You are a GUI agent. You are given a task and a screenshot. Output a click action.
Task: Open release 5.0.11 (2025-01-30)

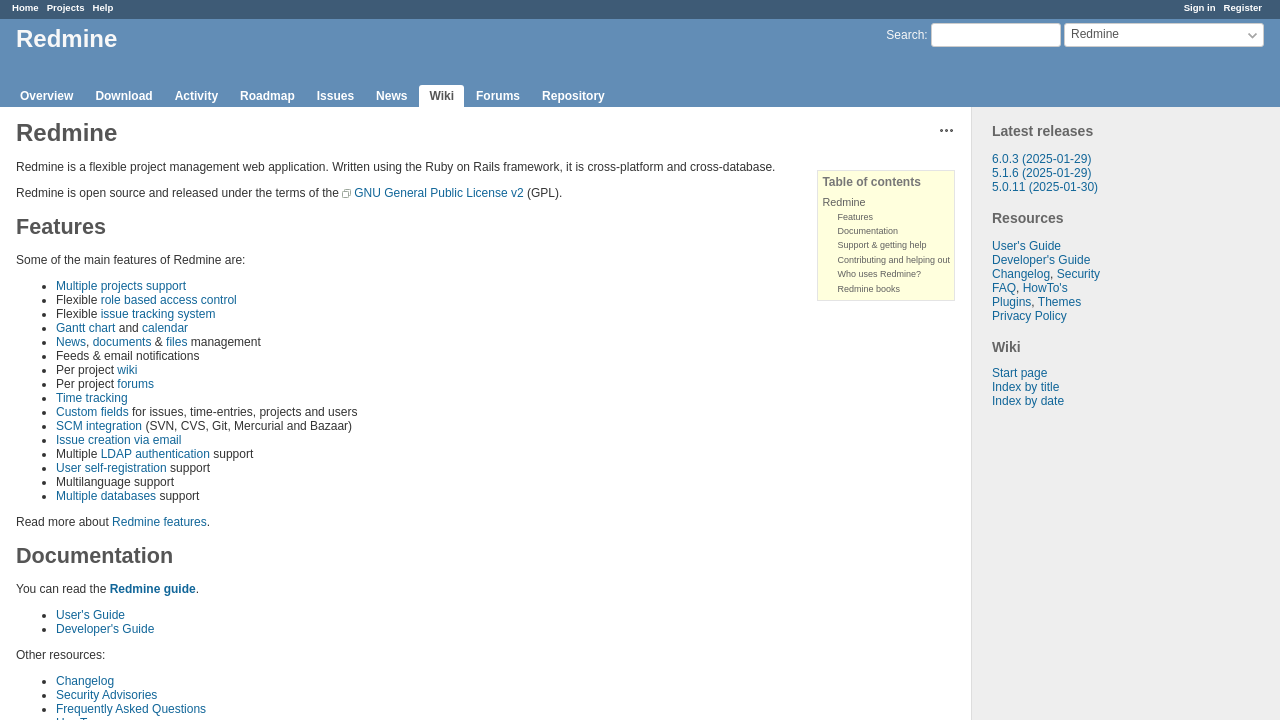coord(1045,187)
